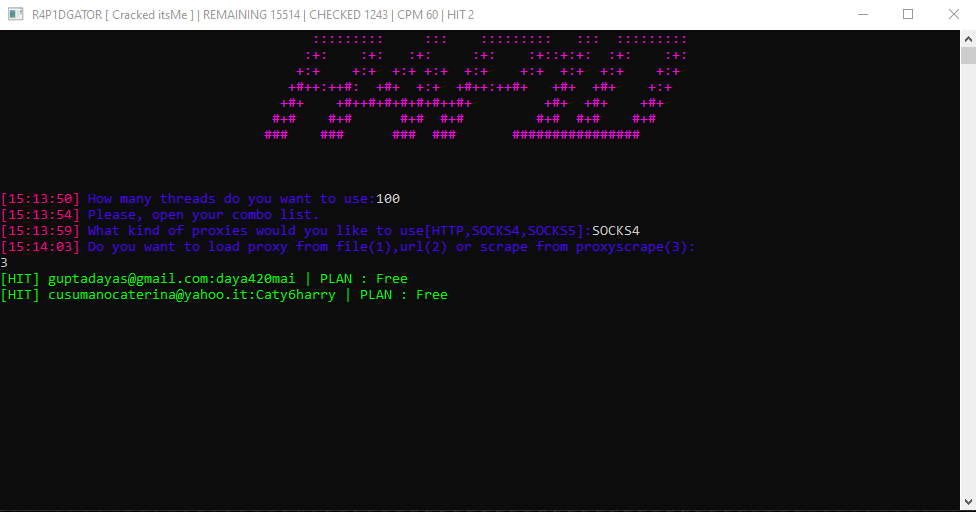The width and height of the screenshot is (976, 512).
Task: Click 'CPM 60' in the title bar
Action: click(x=418, y=14)
